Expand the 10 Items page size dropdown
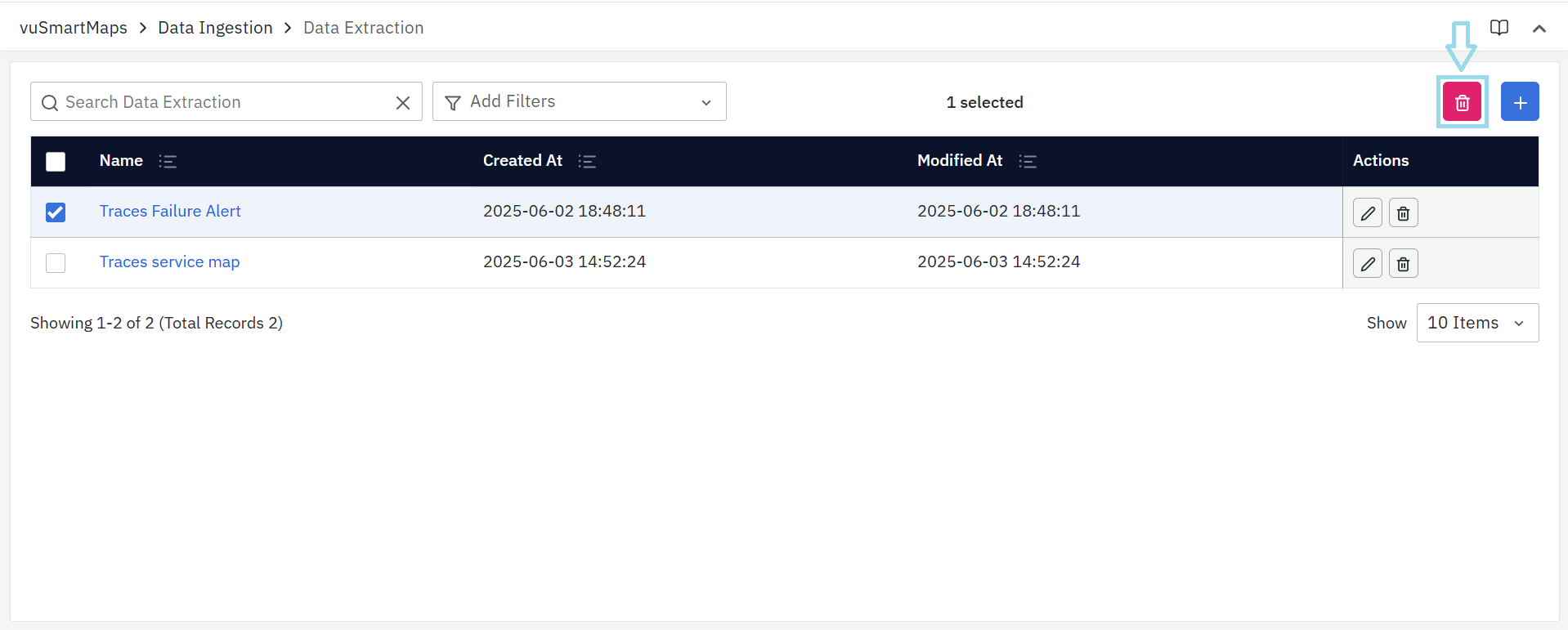This screenshot has height=630, width=1568. [1476, 323]
